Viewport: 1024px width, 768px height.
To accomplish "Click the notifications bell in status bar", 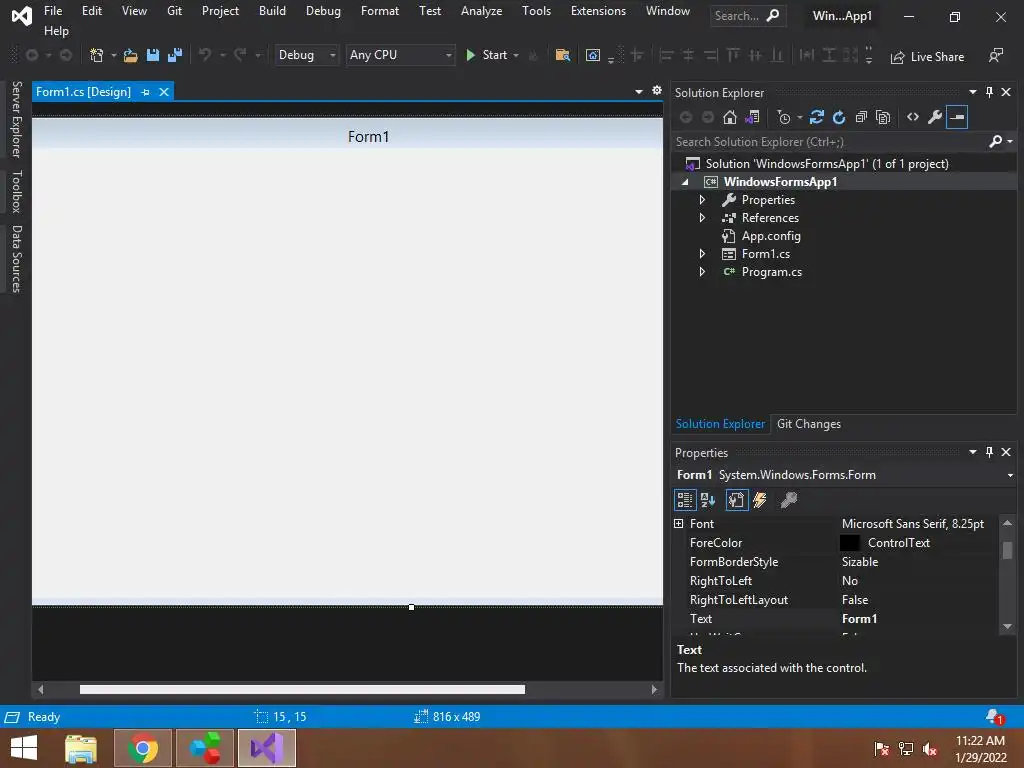I will [994, 716].
